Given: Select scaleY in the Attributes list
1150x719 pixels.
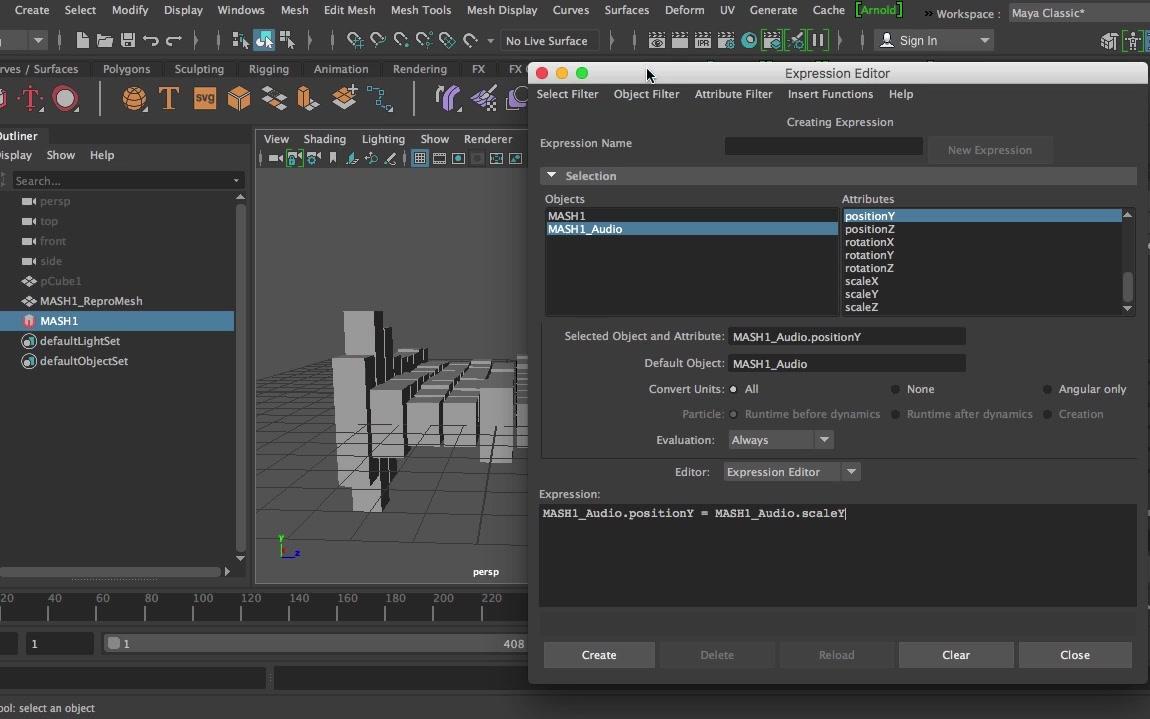Looking at the screenshot, I should point(862,294).
